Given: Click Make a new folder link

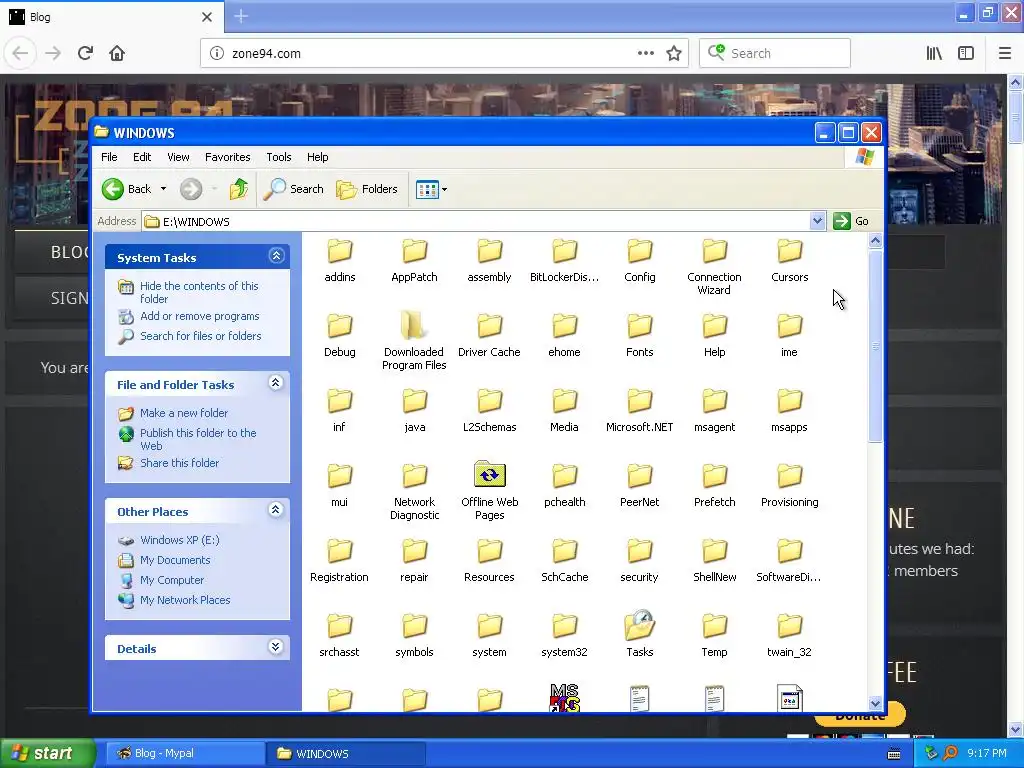Looking at the screenshot, I should [184, 413].
